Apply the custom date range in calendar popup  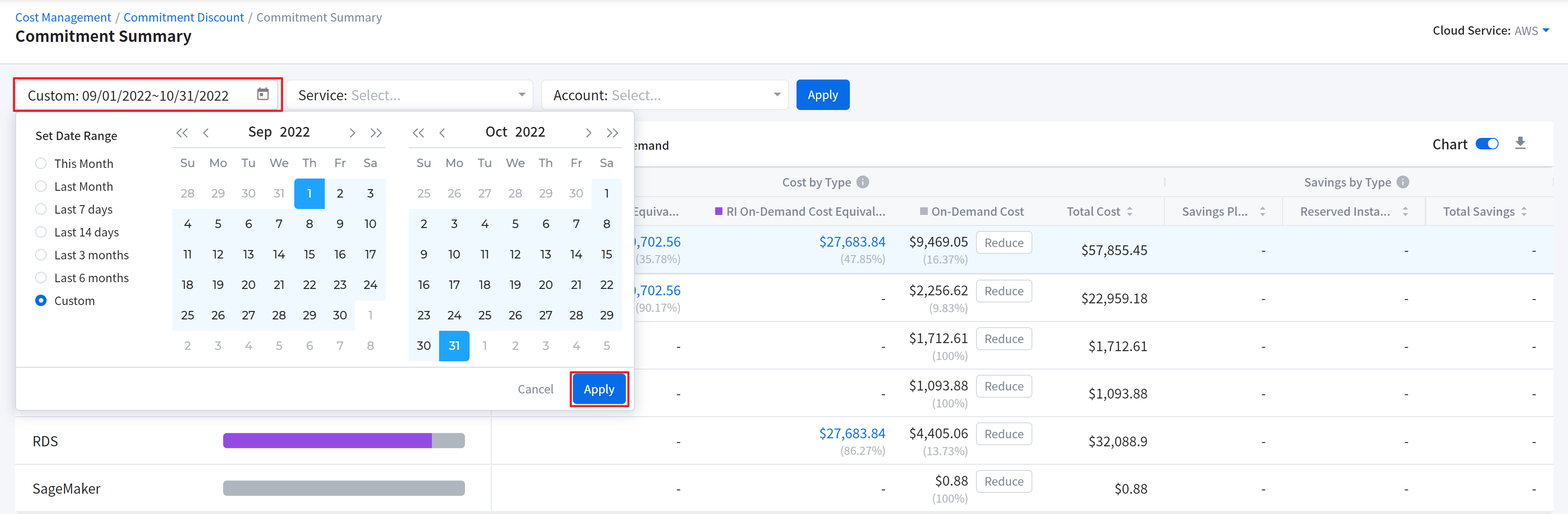598,389
